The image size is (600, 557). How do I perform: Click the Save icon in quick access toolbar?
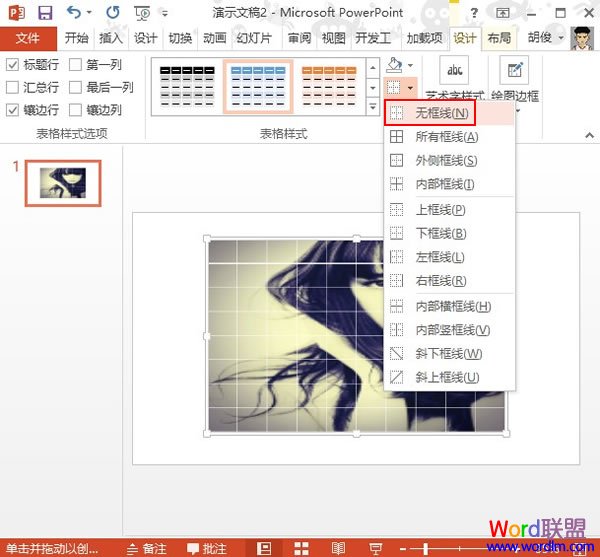point(45,13)
